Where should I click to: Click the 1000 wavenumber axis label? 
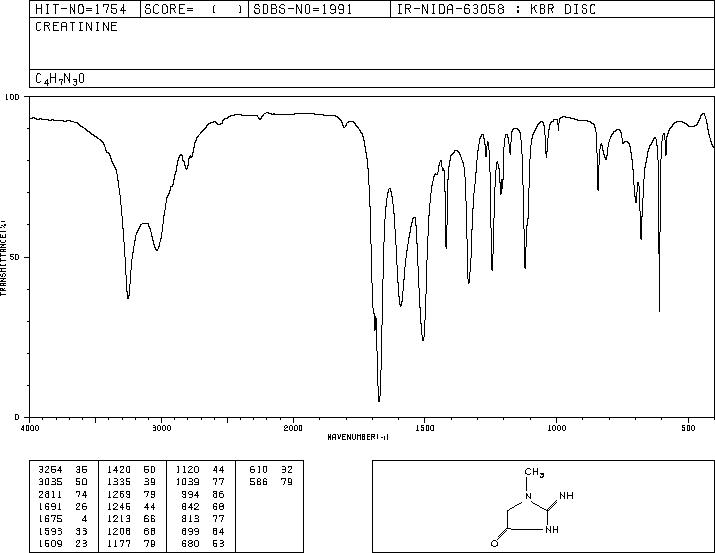point(556,428)
